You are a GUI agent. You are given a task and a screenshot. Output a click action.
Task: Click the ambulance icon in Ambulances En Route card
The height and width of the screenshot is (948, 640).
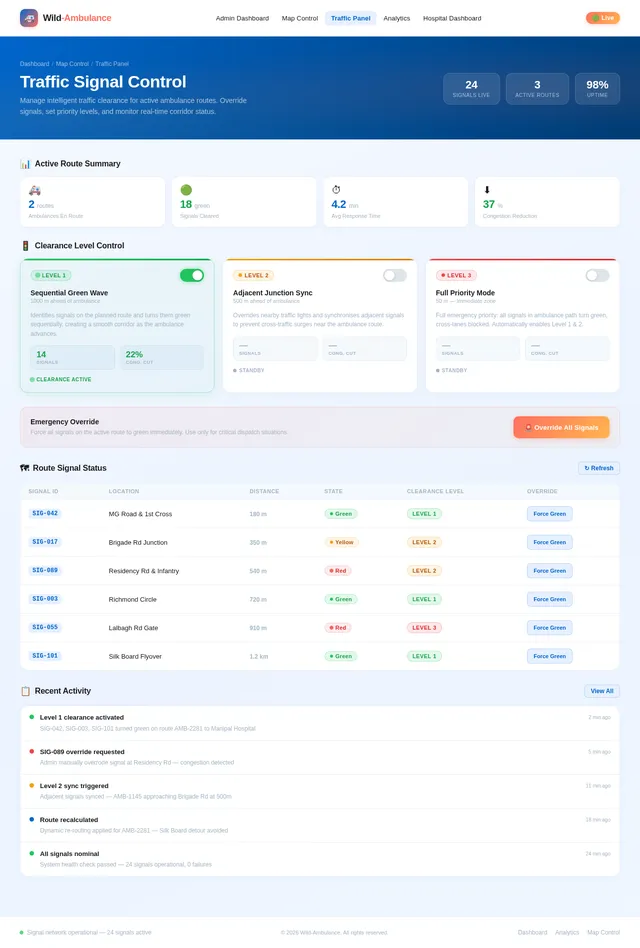[34, 190]
